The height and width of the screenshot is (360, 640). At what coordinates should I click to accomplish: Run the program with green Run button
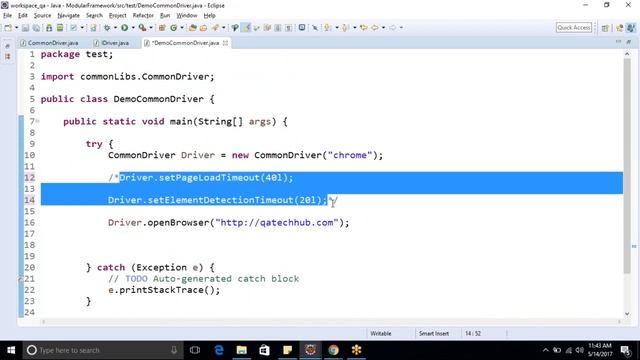124,28
